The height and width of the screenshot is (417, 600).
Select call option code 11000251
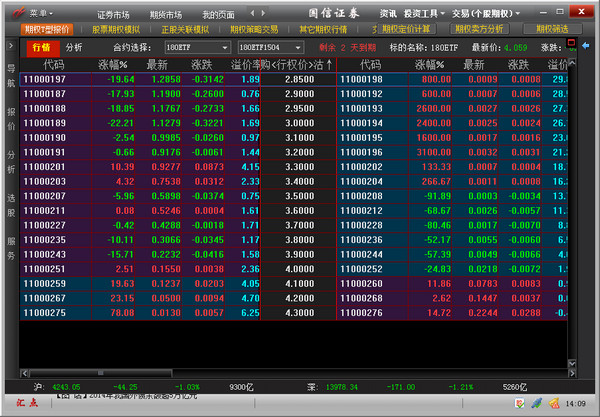point(44,269)
